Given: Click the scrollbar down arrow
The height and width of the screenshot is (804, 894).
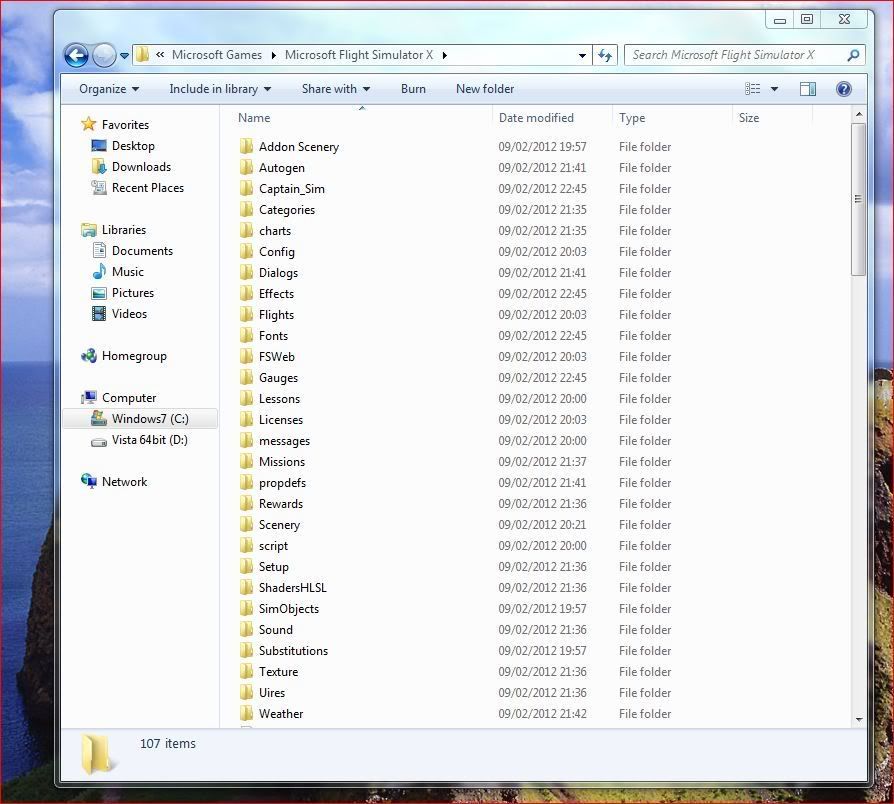Looking at the screenshot, I should click(859, 720).
